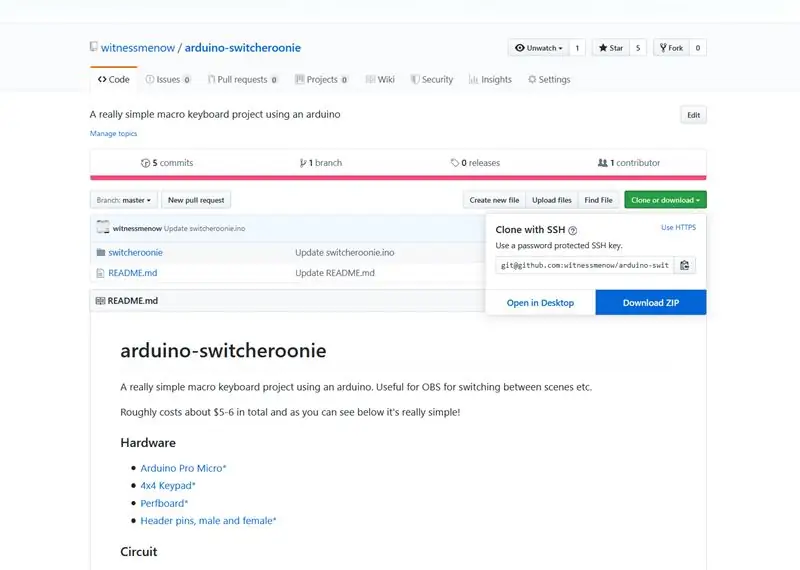800x570 pixels.
Task: Click New pull request button
Action: [196, 200]
